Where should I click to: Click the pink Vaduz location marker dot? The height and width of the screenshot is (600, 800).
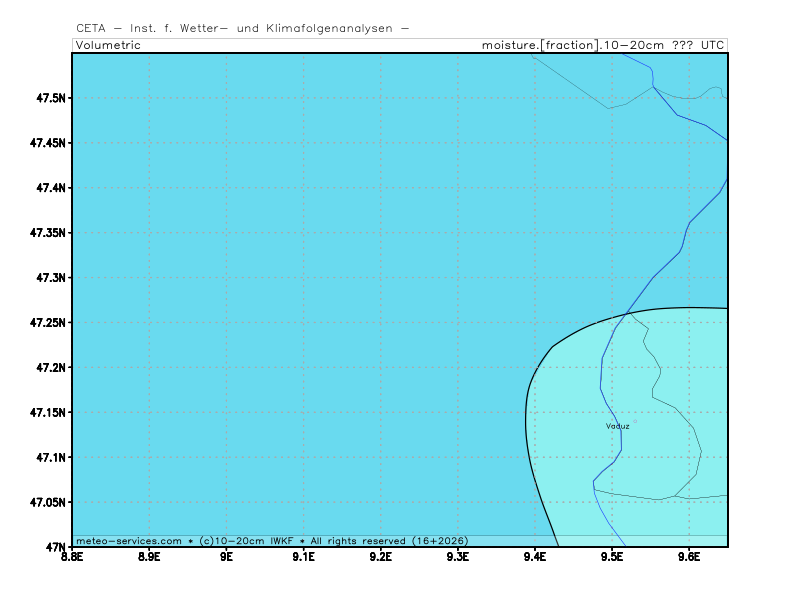click(634, 421)
